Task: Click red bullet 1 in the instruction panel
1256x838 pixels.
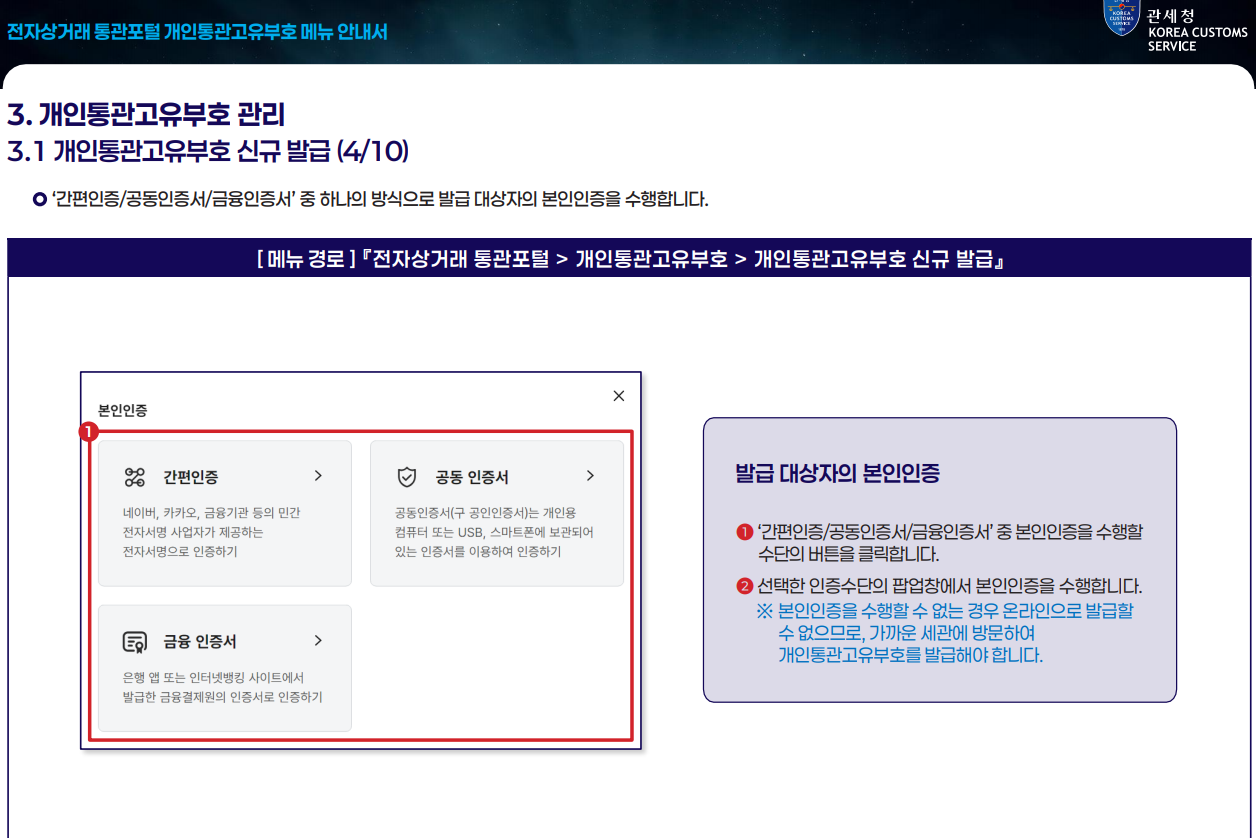Action: click(x=743, y=531)
